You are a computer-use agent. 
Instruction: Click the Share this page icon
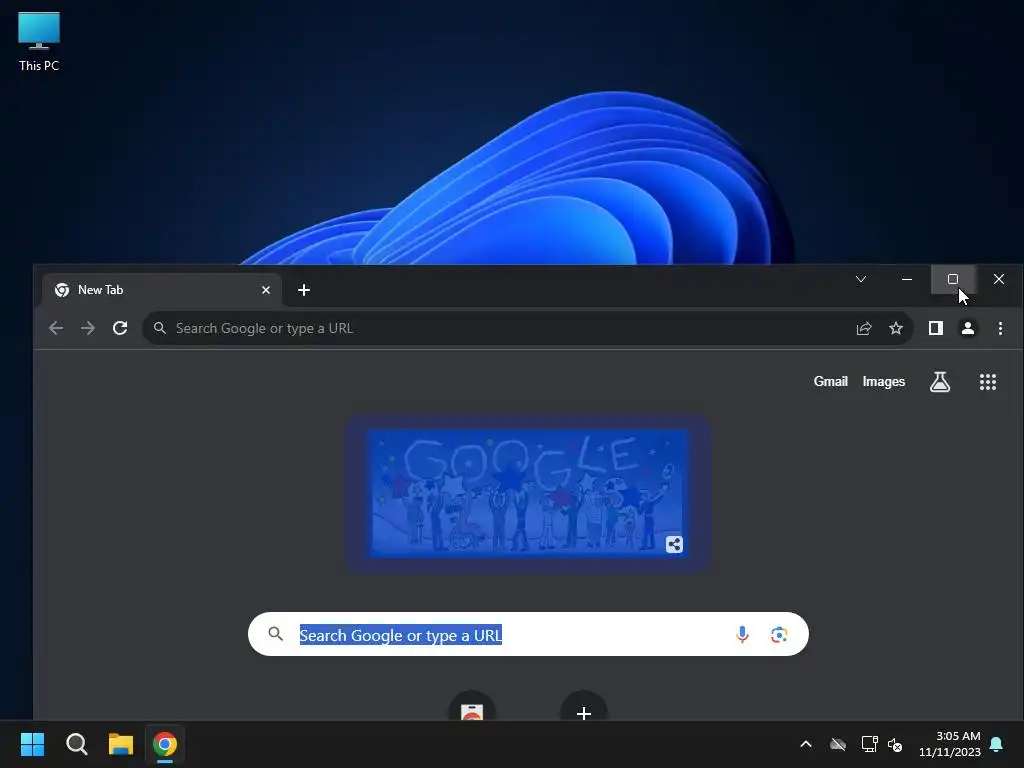click(864, 328)
